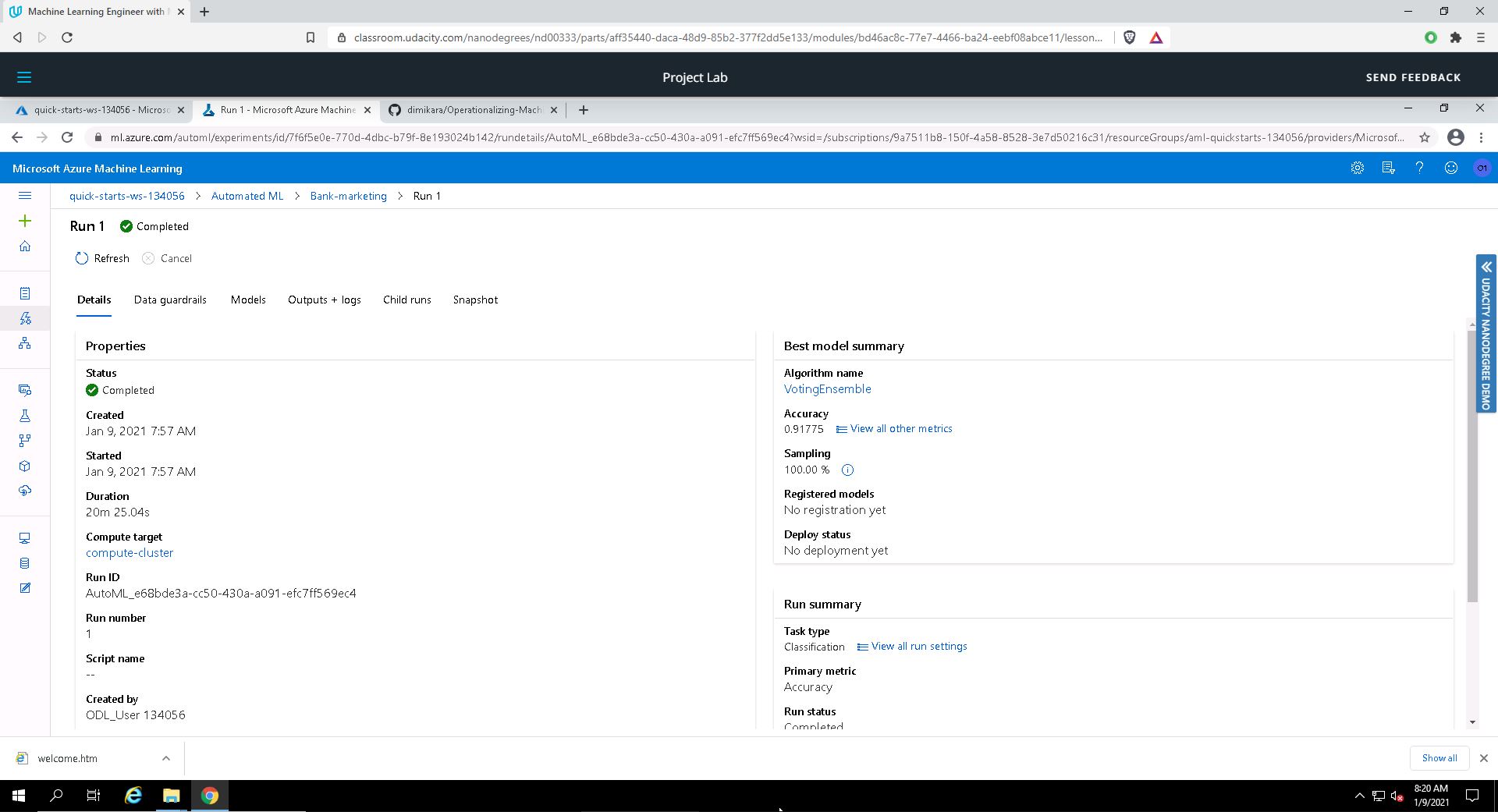Reload the inner Azure ML browser page
The image size is (1498, 812).
tap(67, 137)
